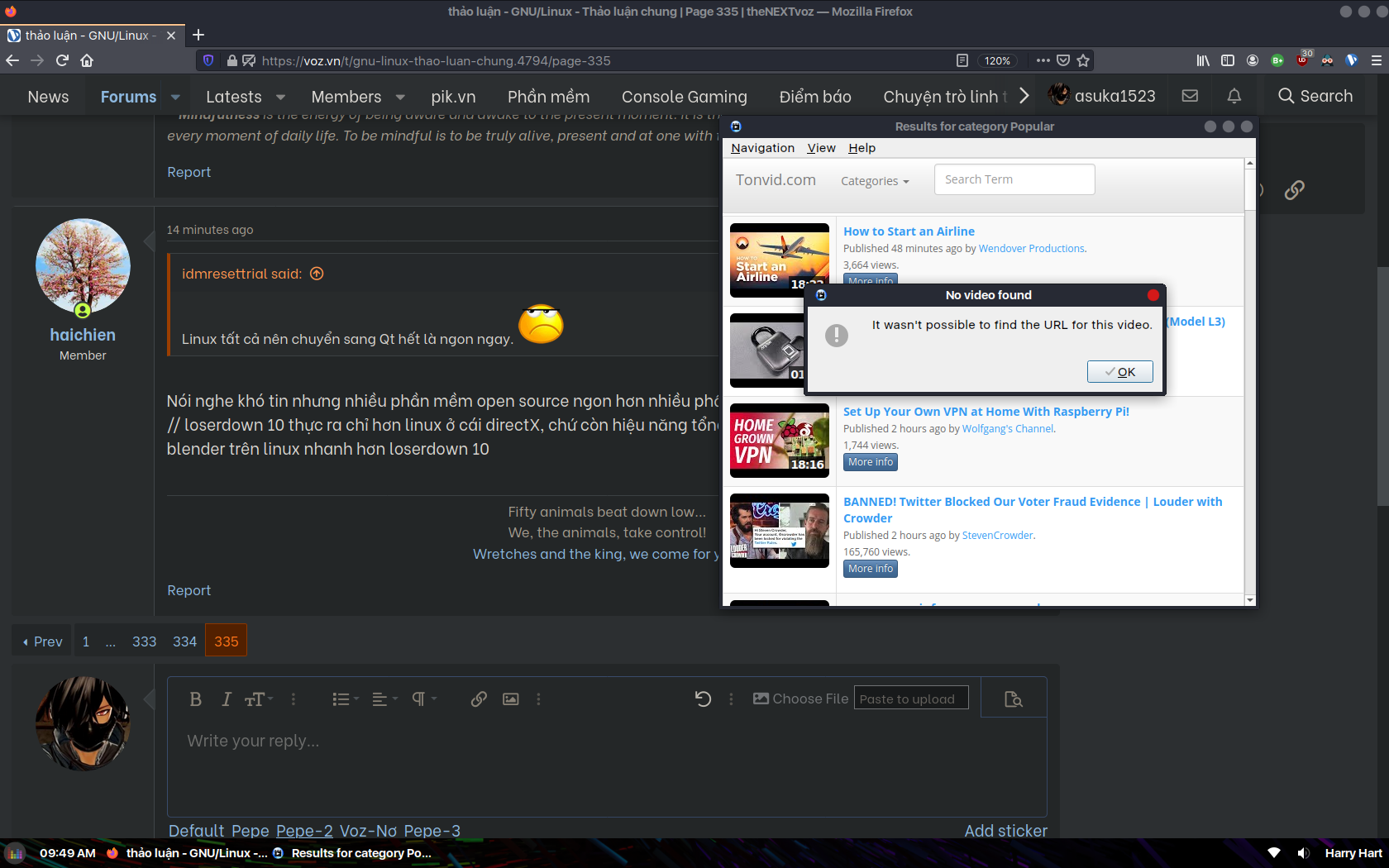Open the paragraph format dropdown in the editor

(x=424, y=699)
